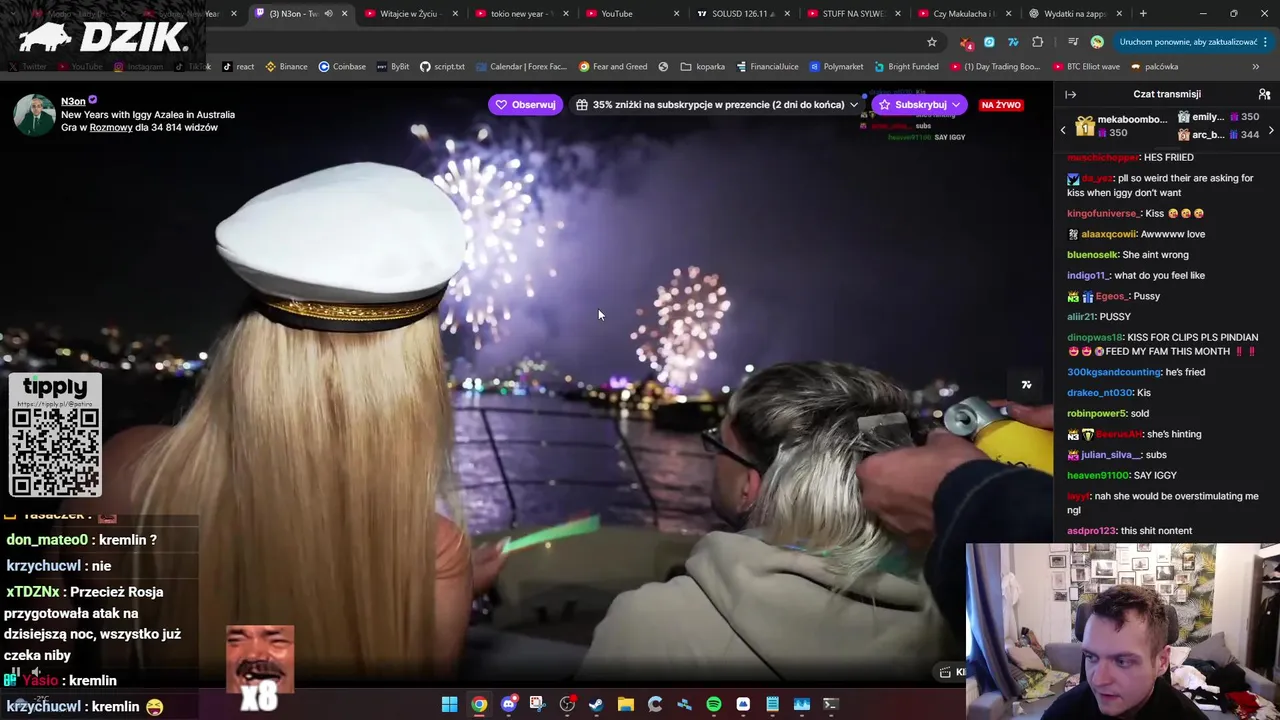Image resolution: width=1280 pixels, height=720 pixels.
Task: Open the Chrome profile avatar
Action: 1097,42
